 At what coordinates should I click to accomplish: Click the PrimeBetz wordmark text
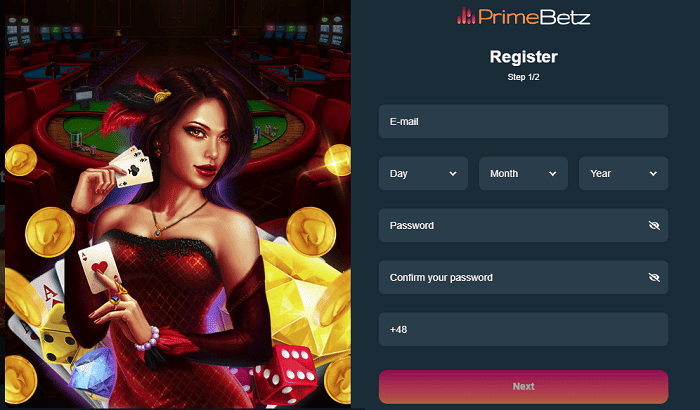534,17
